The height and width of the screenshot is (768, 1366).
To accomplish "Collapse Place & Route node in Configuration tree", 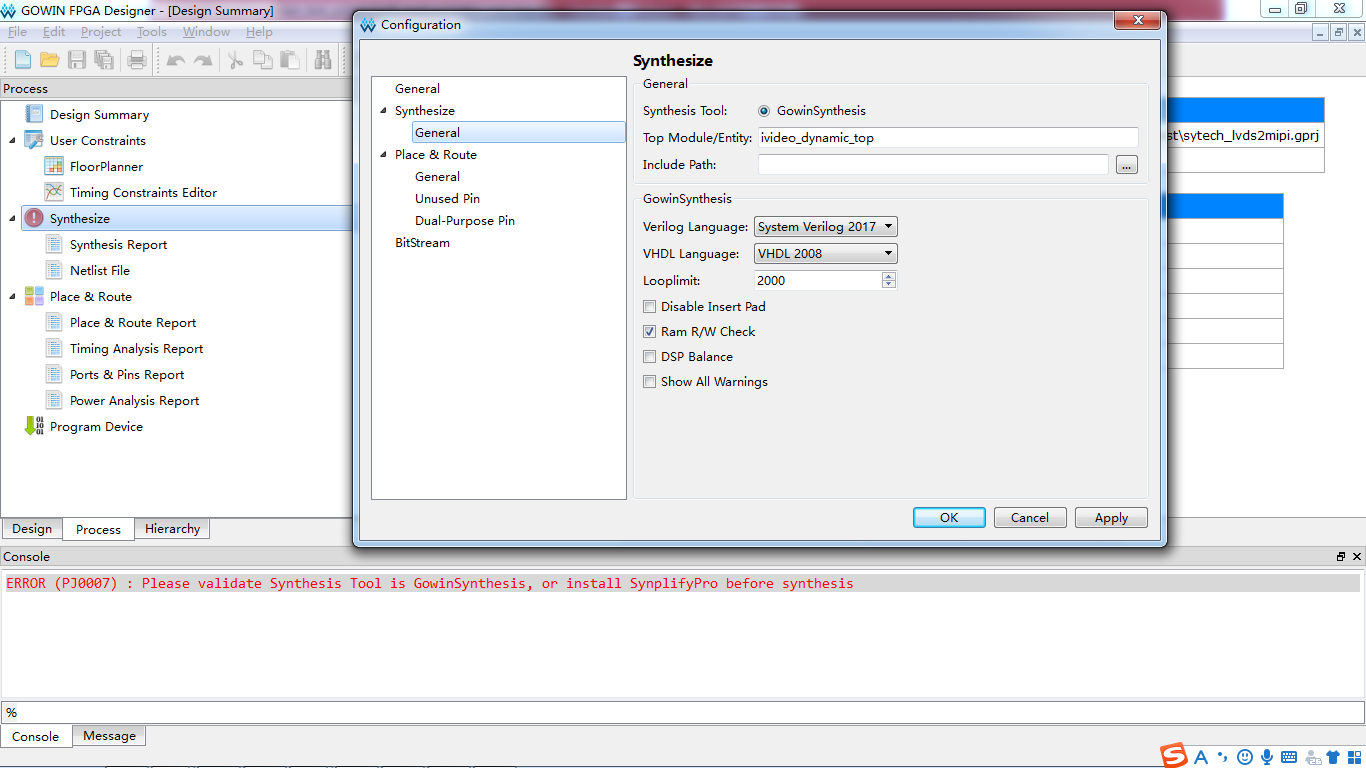I will (x=384, y=155).
